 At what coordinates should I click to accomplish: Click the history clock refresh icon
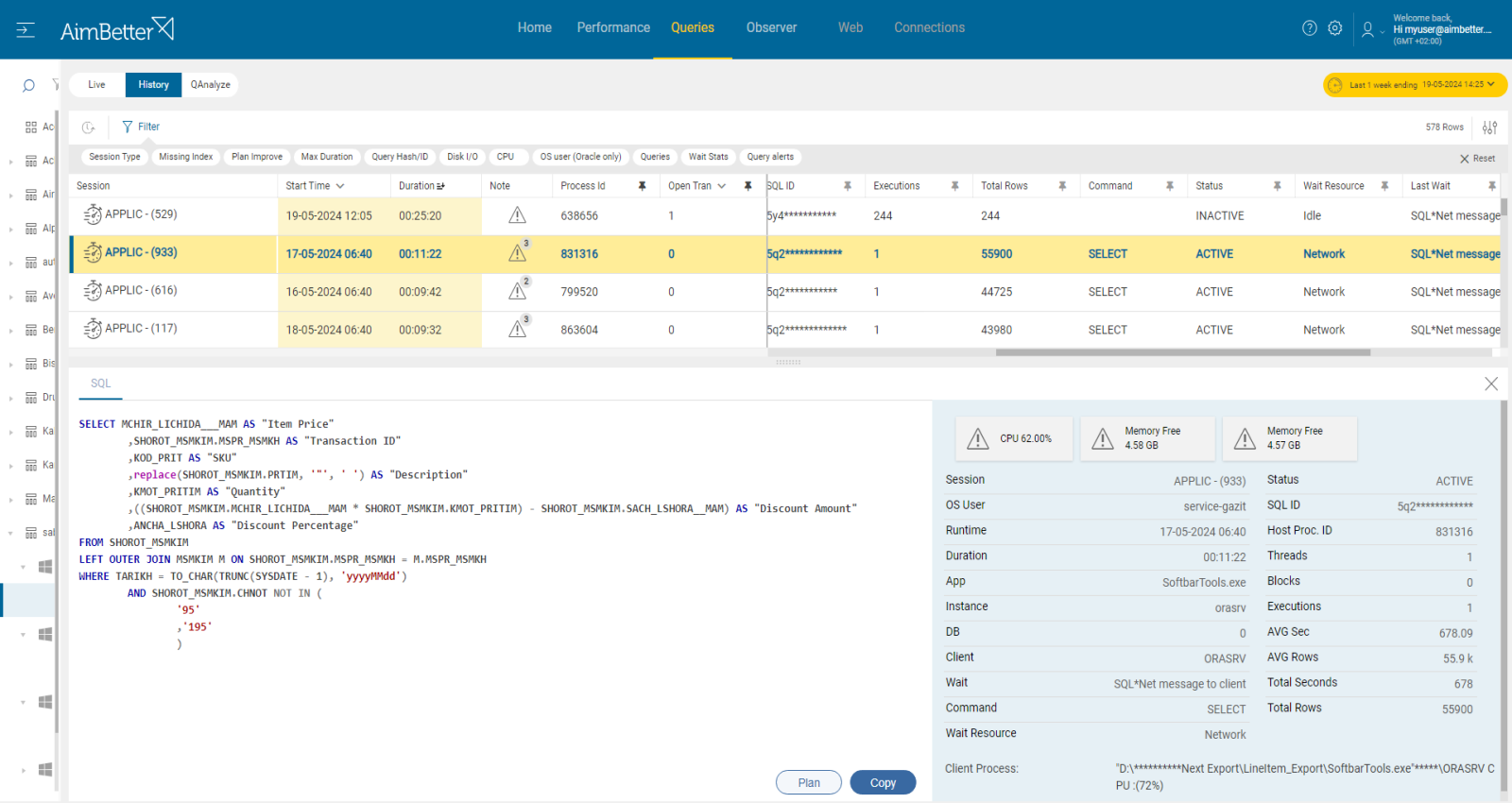(88, 128)
